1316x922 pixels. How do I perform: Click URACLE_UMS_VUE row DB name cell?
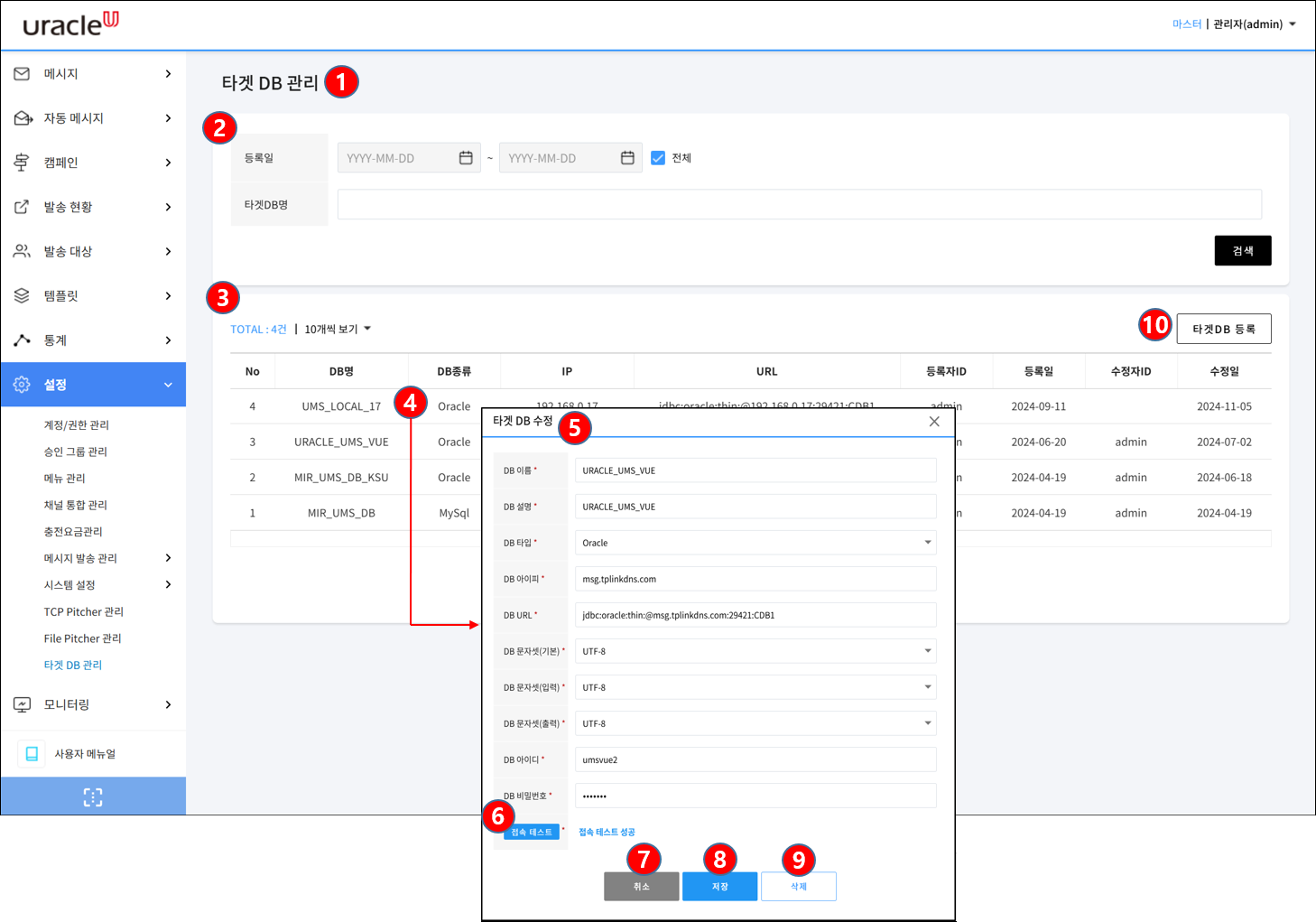pos(341,442)
